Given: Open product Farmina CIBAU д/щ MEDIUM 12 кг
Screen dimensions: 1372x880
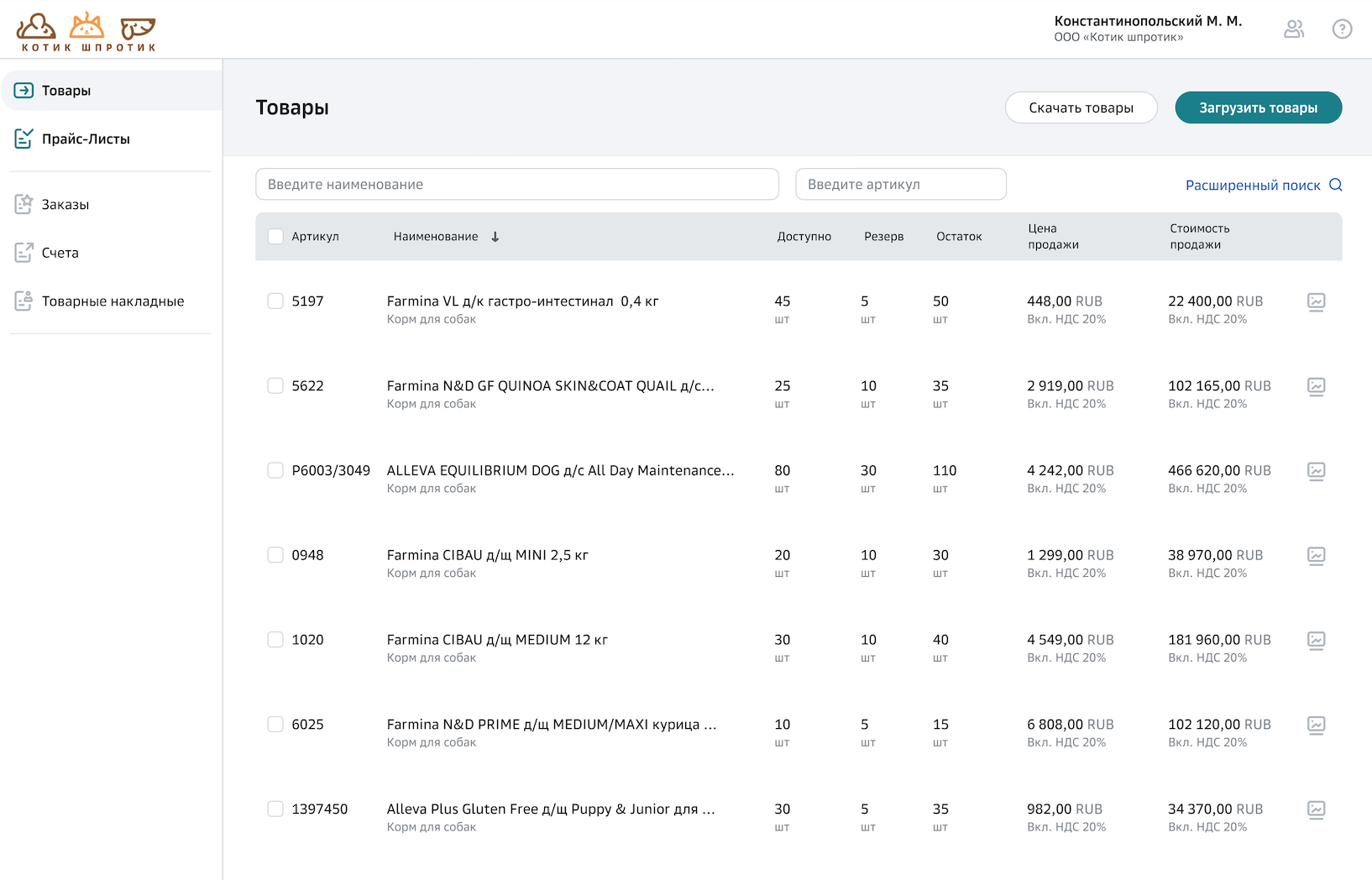Looking at the screenshot, I should click(497, 640).
